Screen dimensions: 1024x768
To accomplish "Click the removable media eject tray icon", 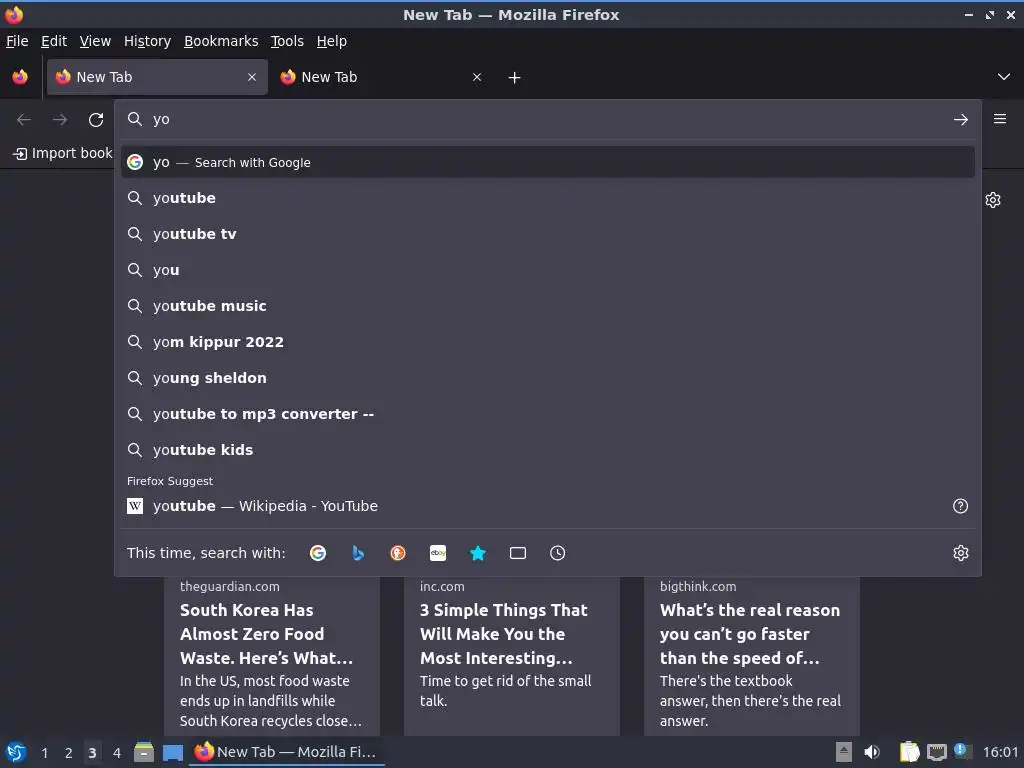I will [x=844, y=752].
